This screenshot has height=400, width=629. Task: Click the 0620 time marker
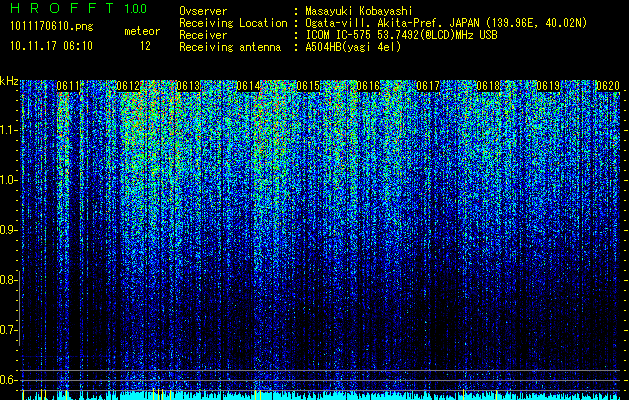(x=608, y=86)
